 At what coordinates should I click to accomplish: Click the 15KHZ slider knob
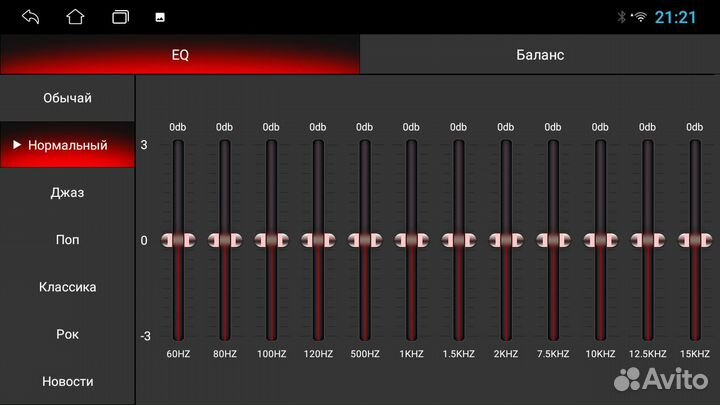point(694,240)
